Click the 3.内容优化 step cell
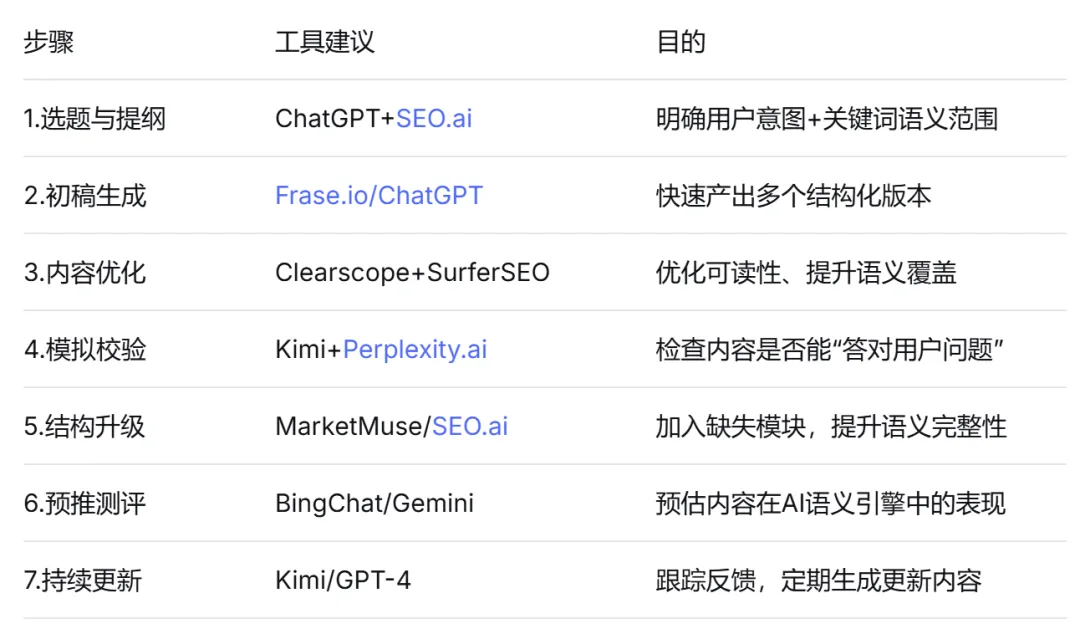 click(85, 272)
